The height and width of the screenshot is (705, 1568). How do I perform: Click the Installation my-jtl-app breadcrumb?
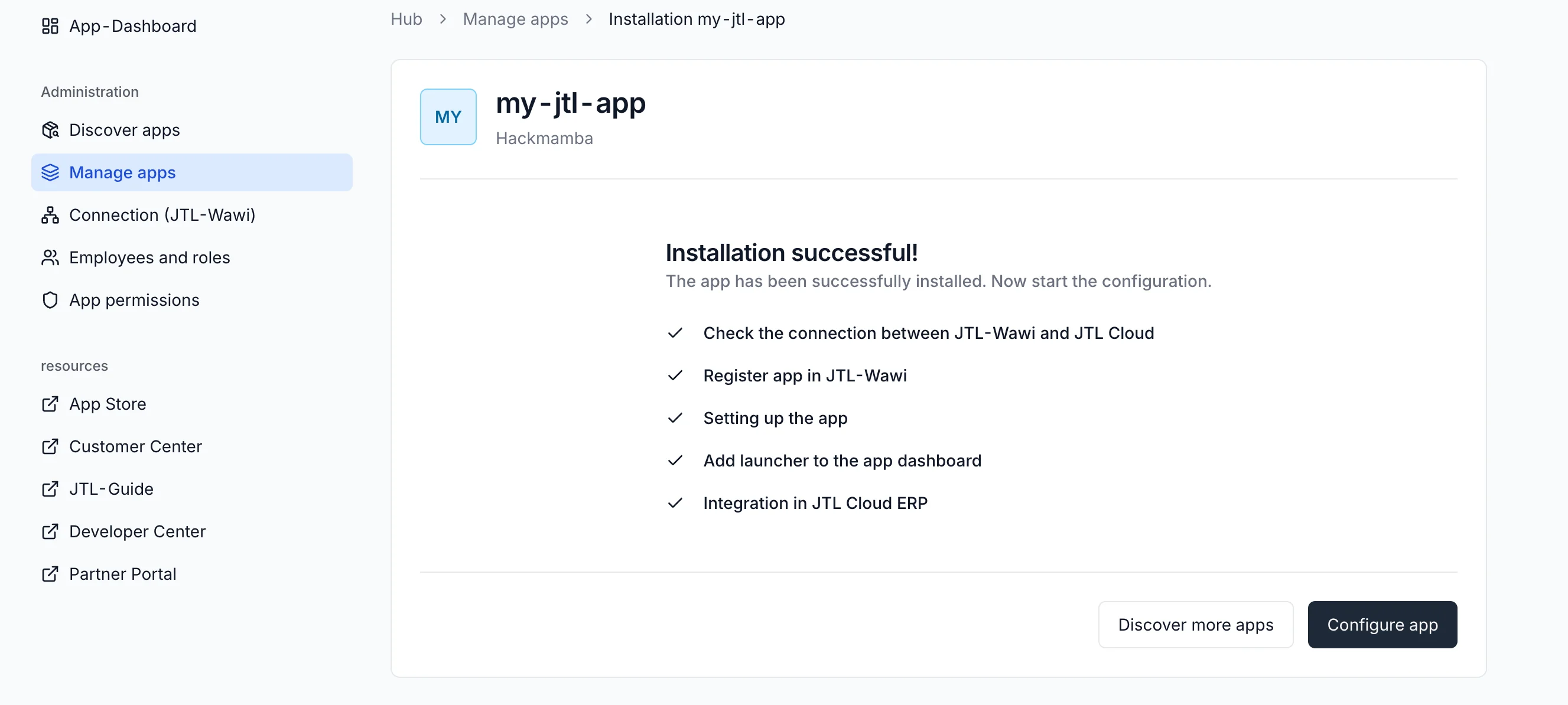click(x=697, y=19)
